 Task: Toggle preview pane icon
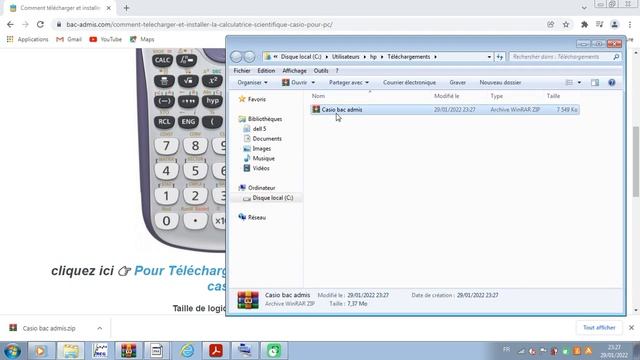(x=595, y=82)
